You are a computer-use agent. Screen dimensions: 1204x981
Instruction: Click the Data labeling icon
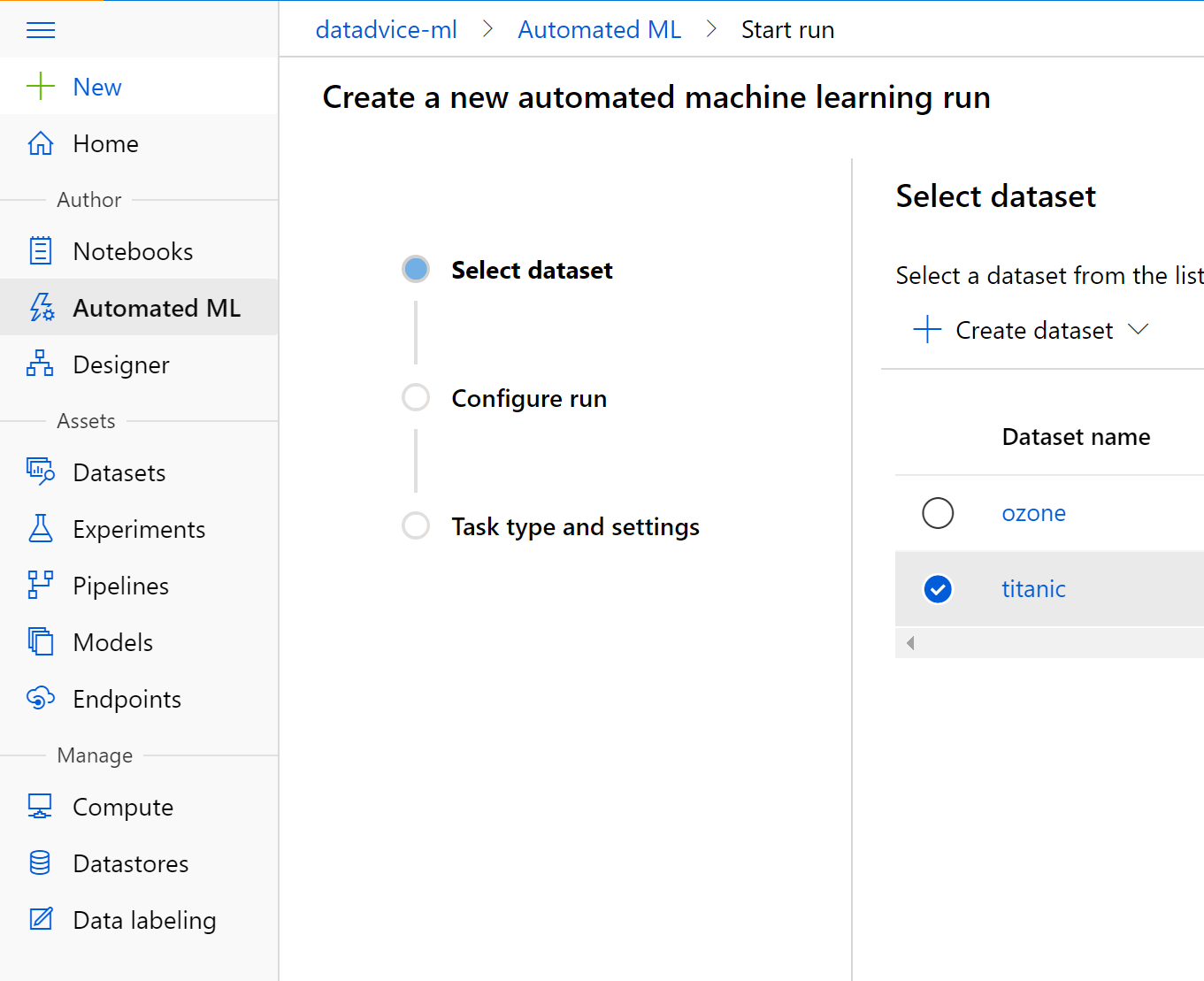tap(40, 919)
